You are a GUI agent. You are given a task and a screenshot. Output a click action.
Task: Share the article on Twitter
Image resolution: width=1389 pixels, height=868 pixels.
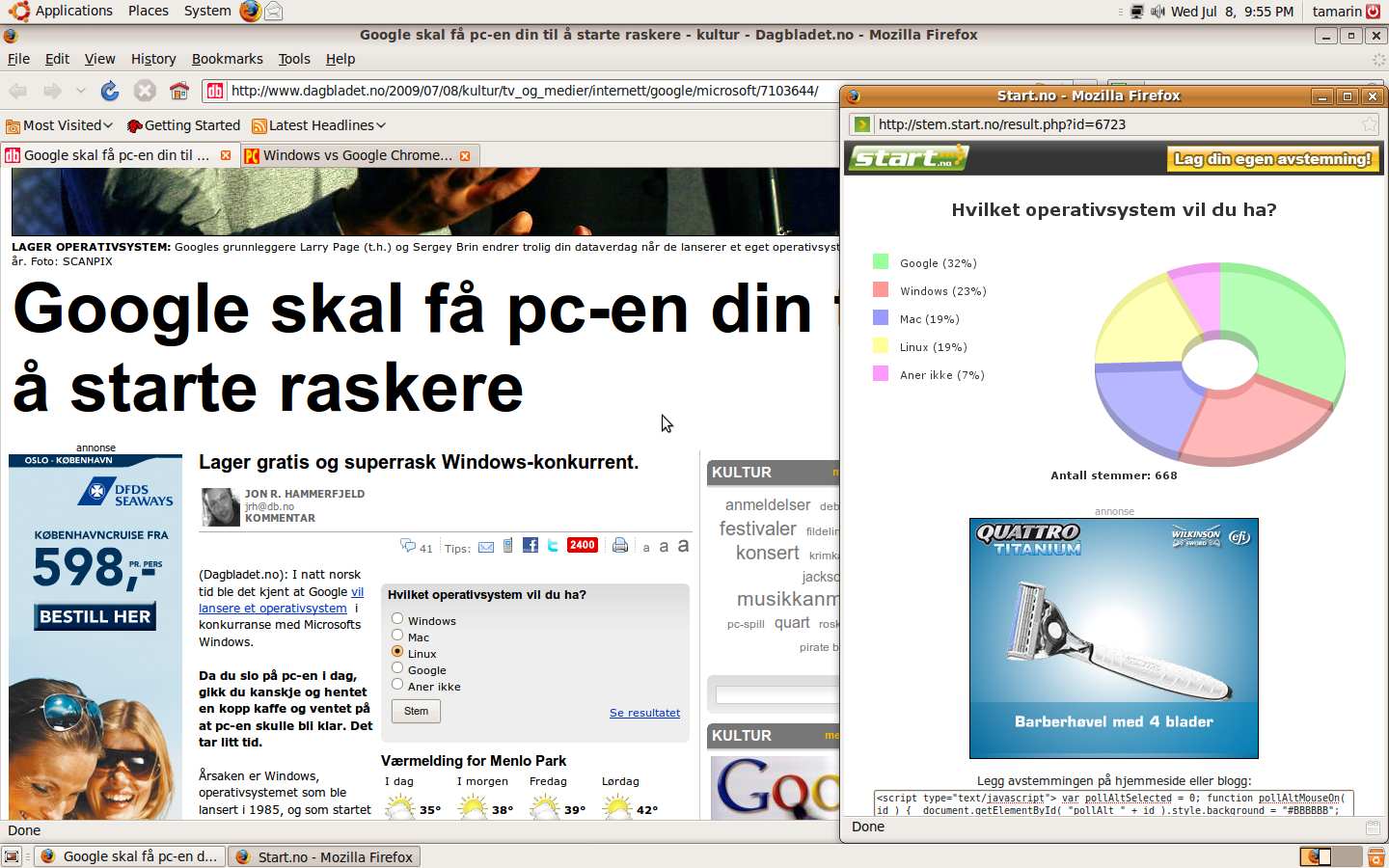tap(553, 545)
